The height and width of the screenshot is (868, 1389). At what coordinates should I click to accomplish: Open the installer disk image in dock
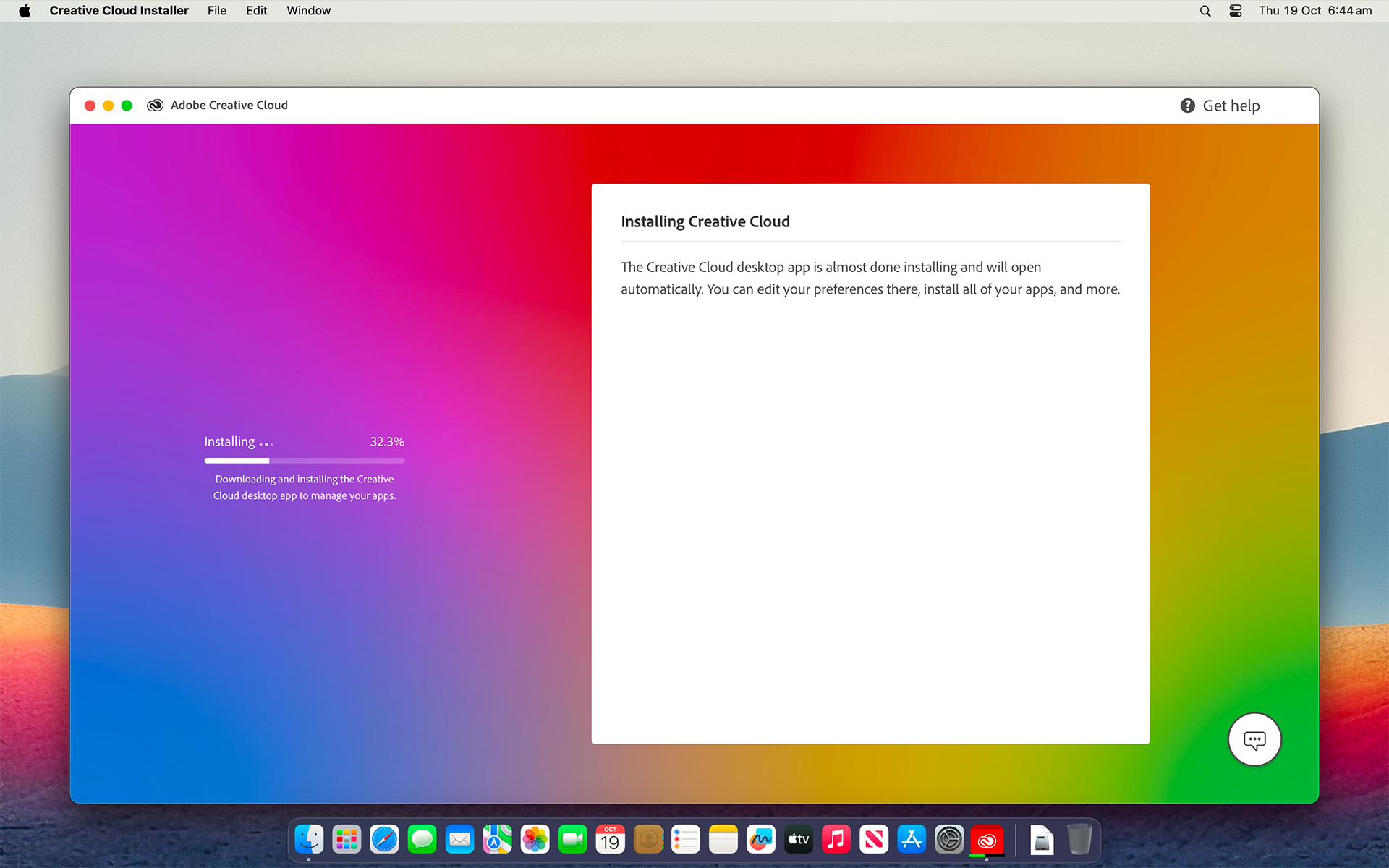1042,839
